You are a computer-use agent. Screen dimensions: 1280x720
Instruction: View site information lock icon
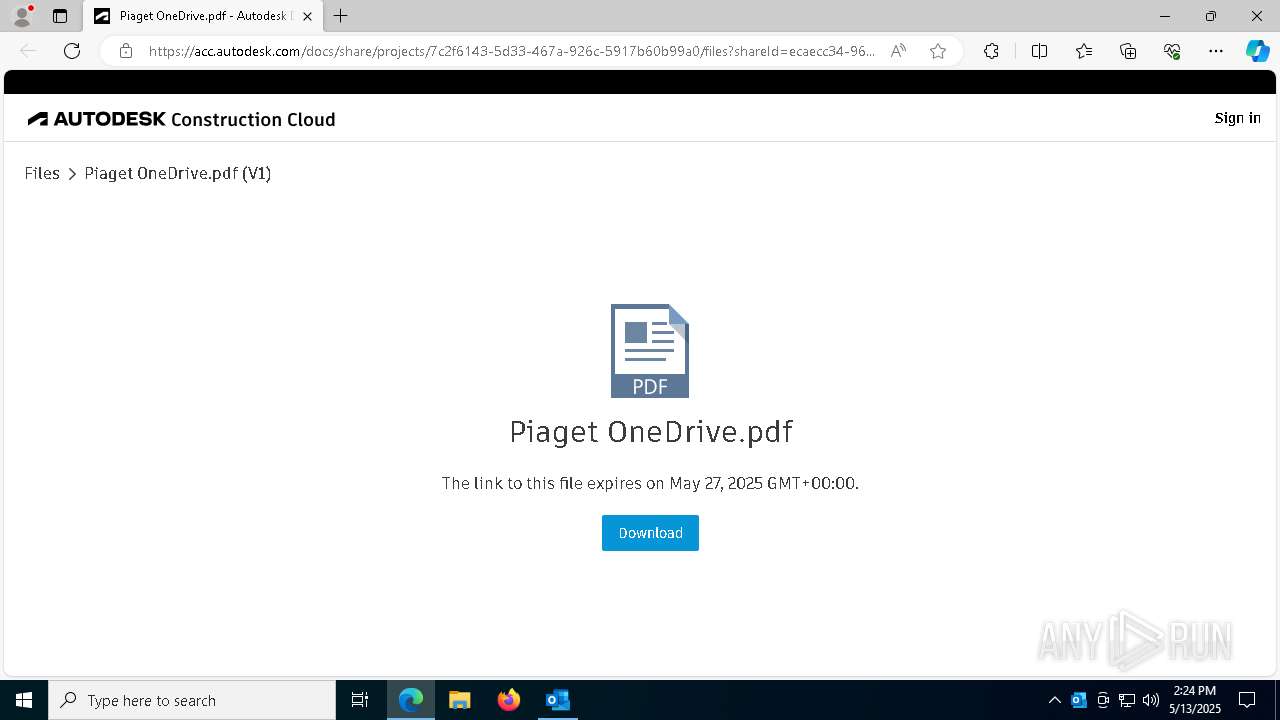click(x=126, y=51)
